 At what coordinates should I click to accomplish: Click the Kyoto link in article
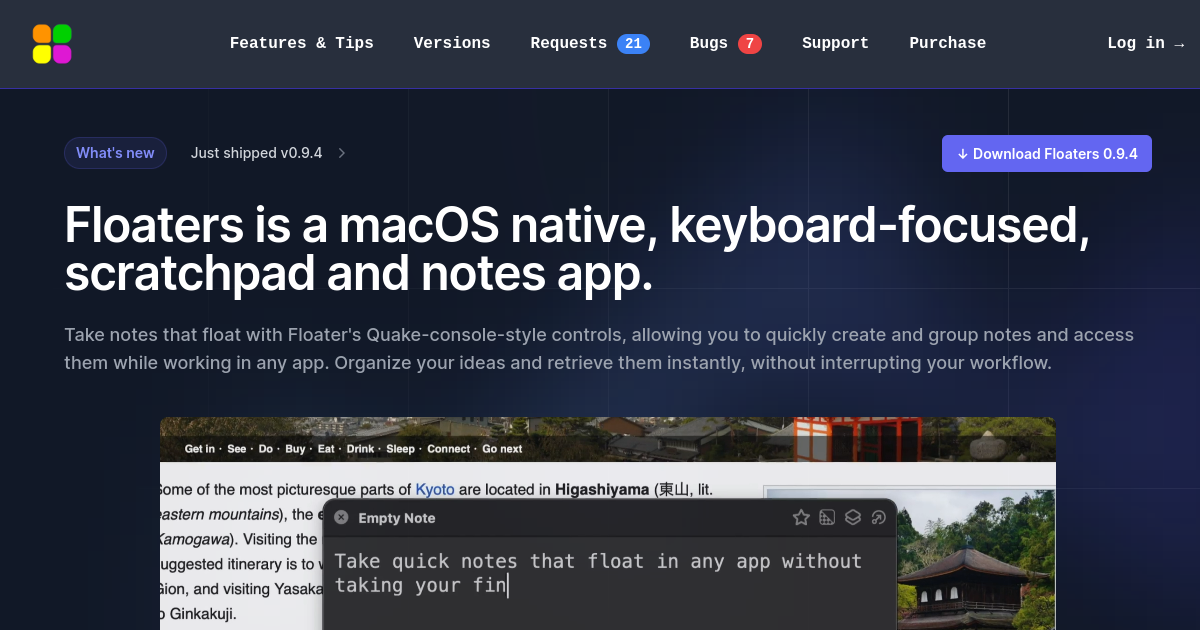tap(435, 489)
